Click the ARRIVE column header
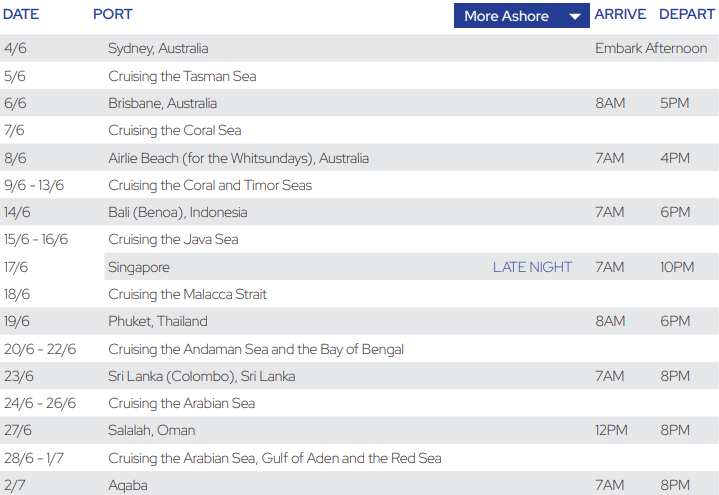The height and width of the screenshot is (495, 719). click(x=620, y=15)
